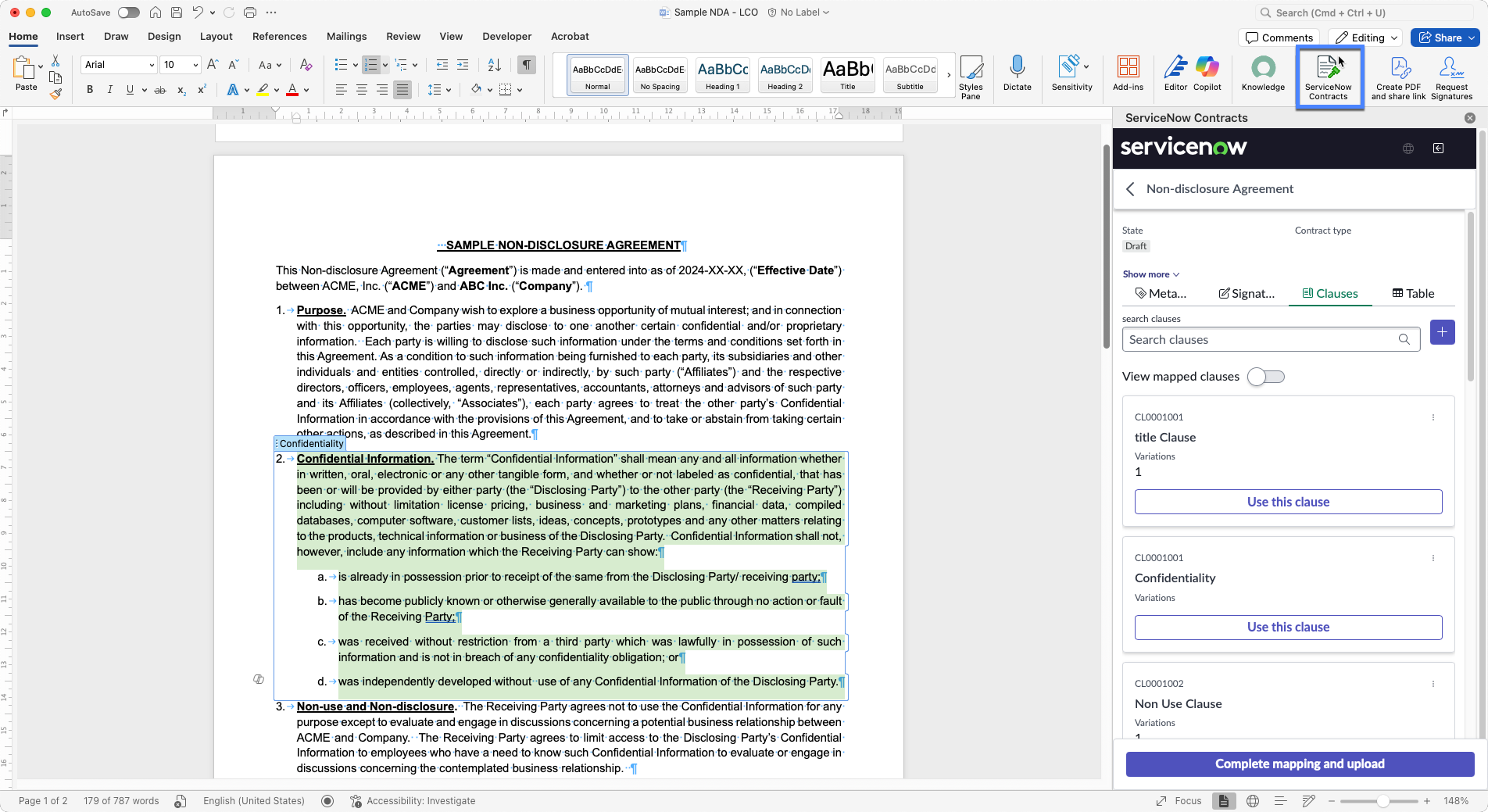
Task: Apply text highlight color
Action: coord(263,90)
